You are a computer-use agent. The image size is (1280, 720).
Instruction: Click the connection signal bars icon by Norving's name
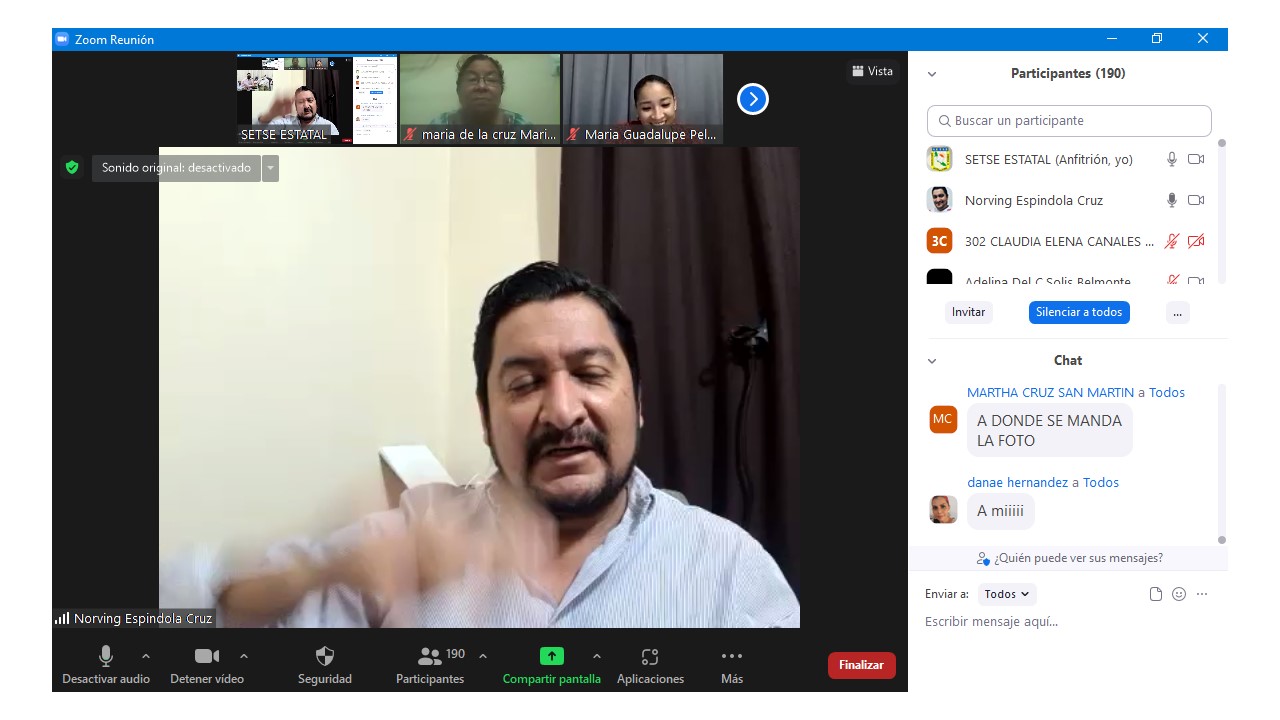point(62,619)
